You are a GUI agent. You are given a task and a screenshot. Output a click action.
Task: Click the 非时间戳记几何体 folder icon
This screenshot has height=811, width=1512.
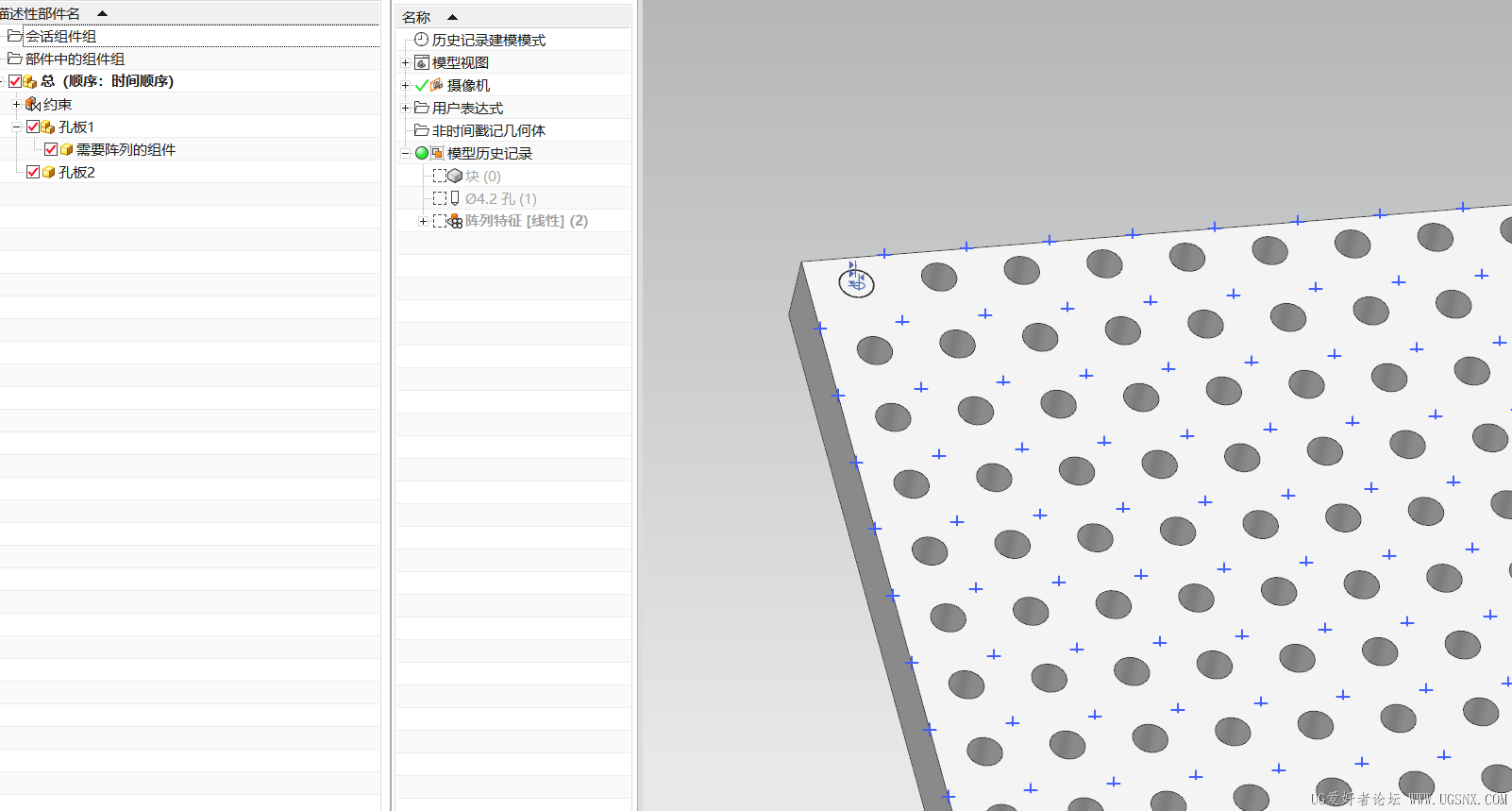422,130
